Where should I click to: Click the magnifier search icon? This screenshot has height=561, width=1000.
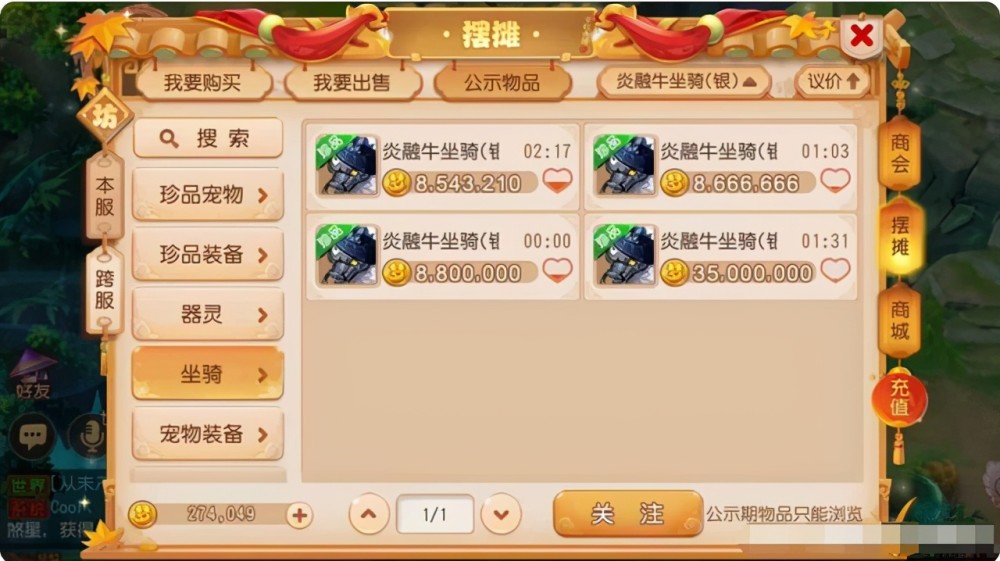[x=168, y=138]
